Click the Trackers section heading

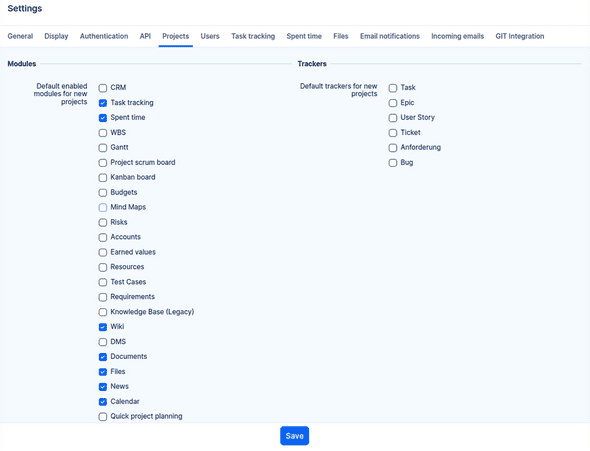pyautogui.click(x=312, y=64)
